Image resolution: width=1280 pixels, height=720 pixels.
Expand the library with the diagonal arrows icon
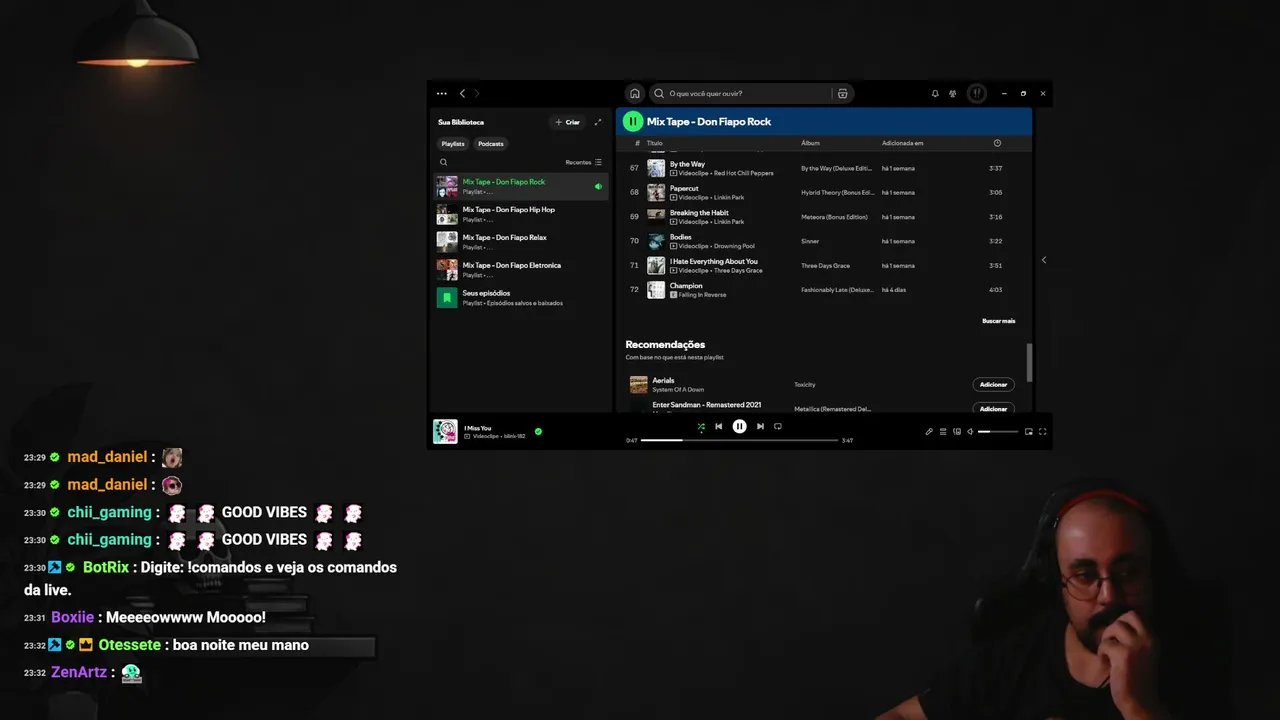(598, 122)
